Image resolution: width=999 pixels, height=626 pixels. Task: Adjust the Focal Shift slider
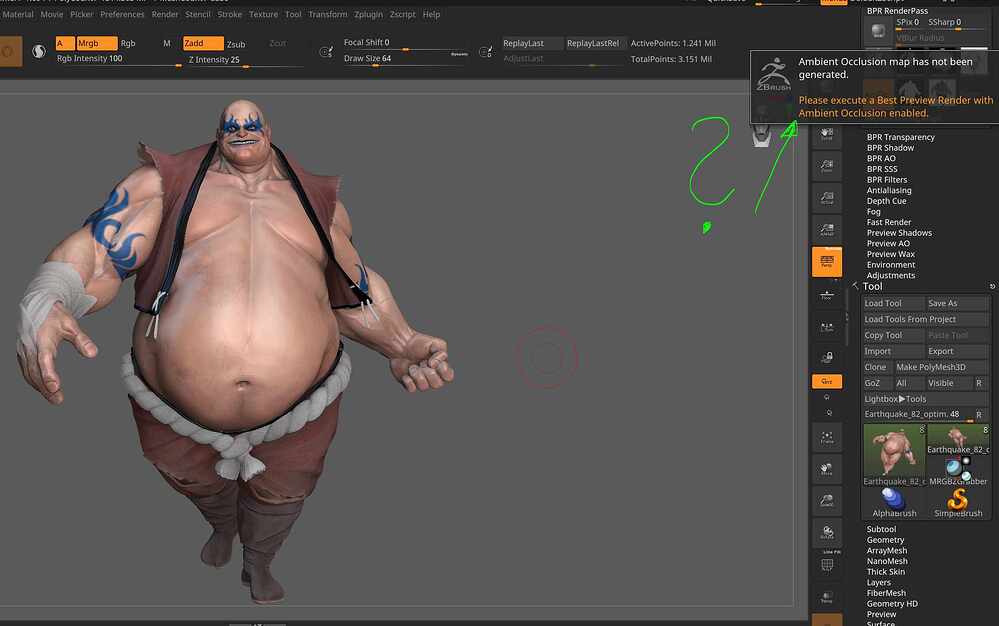[x=406, y=43]
